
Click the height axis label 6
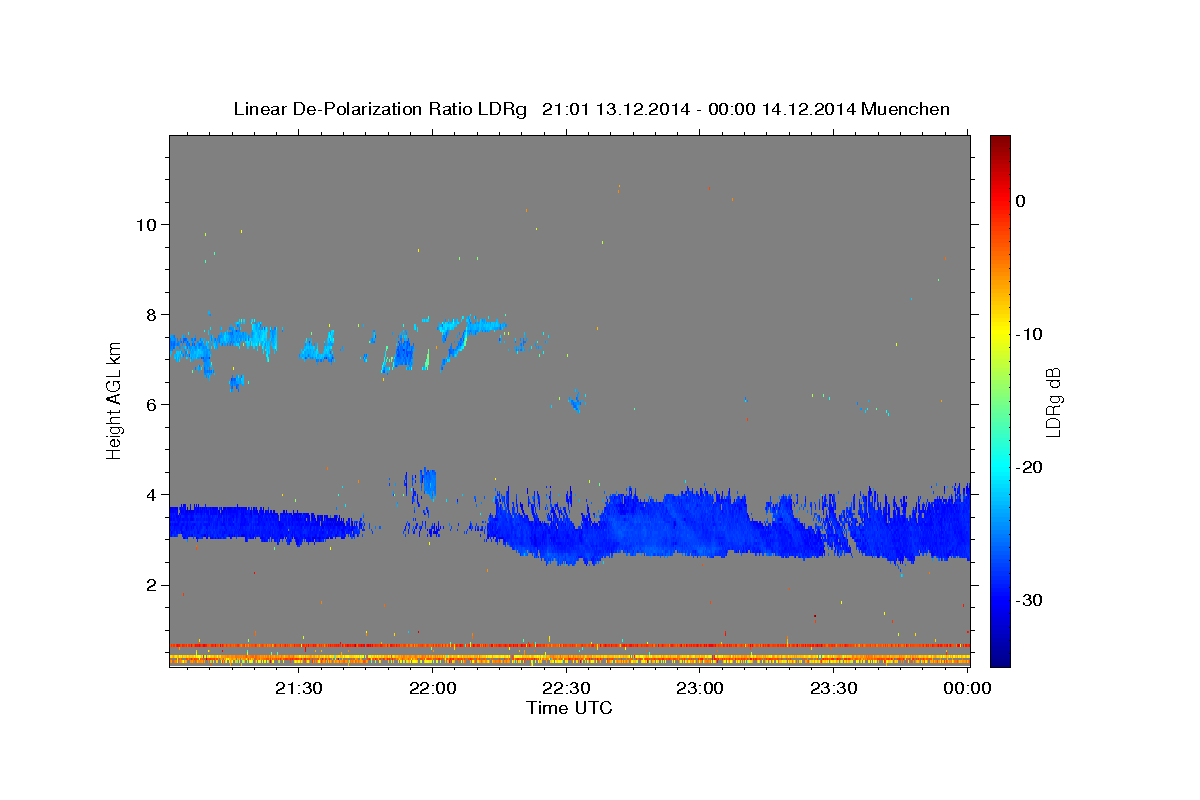(150, 405)
